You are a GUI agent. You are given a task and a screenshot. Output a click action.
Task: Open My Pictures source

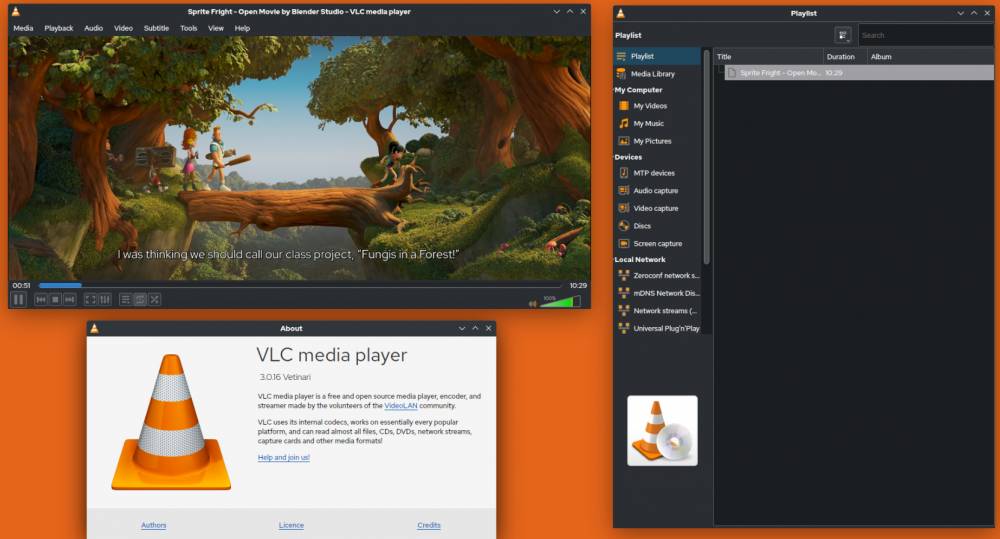pyautogui.click(x=657, y=141)
